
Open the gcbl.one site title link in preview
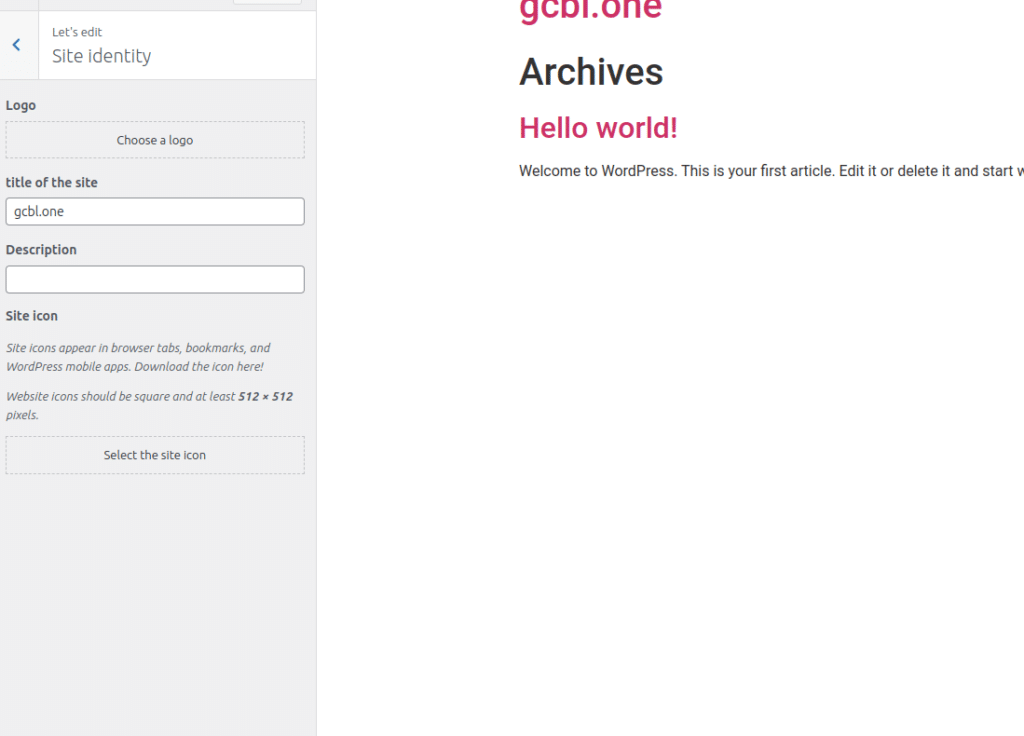click(x=590, y=10)
